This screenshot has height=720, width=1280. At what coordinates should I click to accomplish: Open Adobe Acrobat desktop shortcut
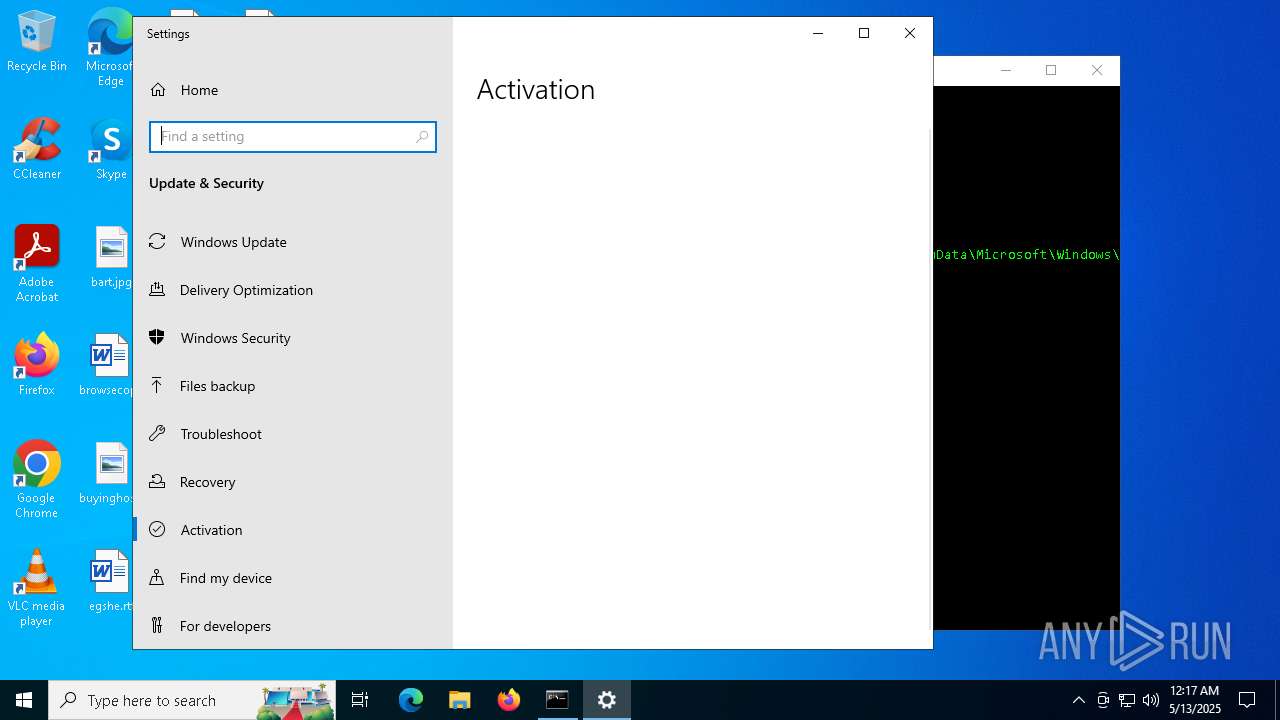point(37,264)
